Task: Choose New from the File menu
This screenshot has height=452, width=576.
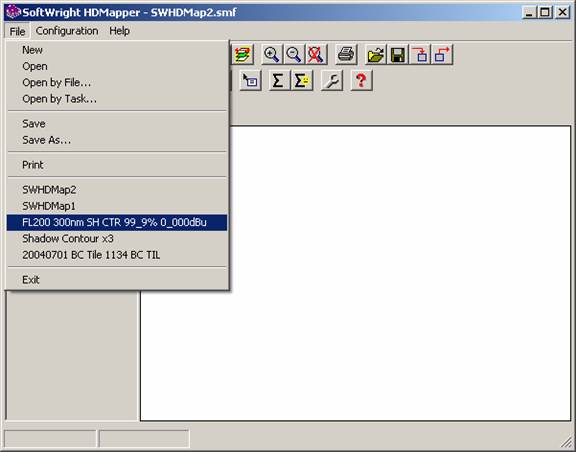Action: pos(117,50)
